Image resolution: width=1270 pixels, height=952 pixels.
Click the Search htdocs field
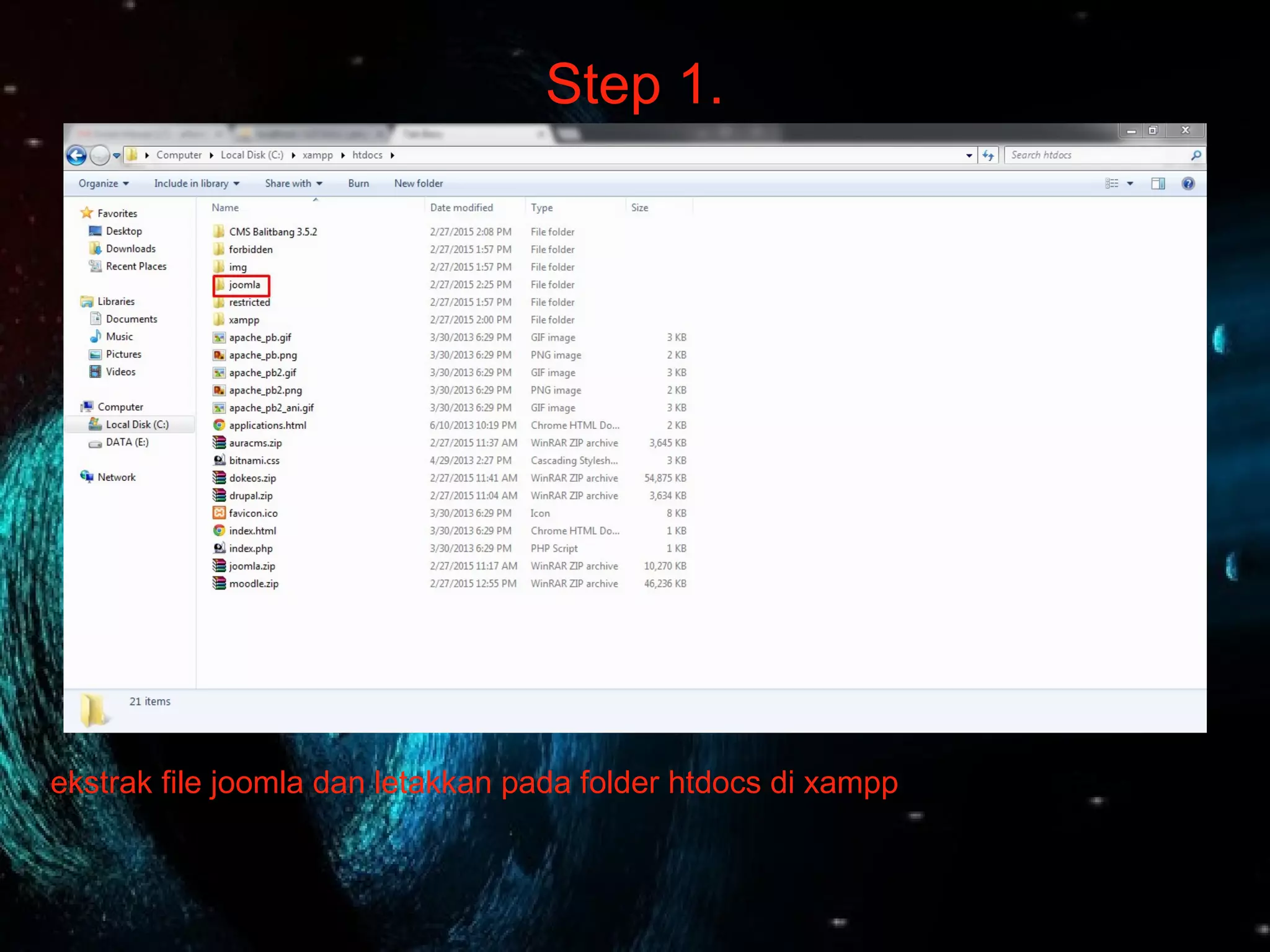(x=1096, y=155)
